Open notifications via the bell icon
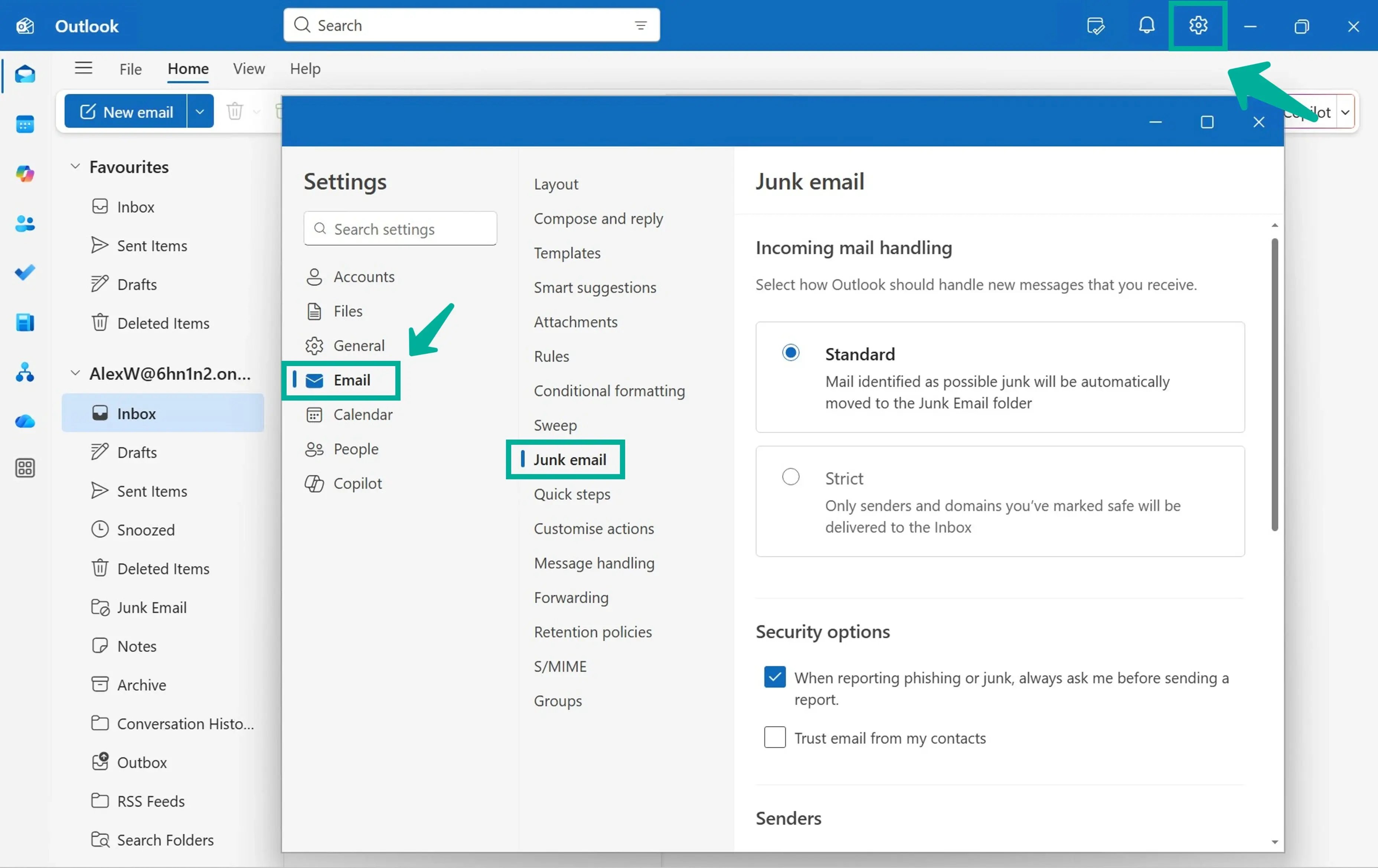1378x868 pixels. (1146, 26)
